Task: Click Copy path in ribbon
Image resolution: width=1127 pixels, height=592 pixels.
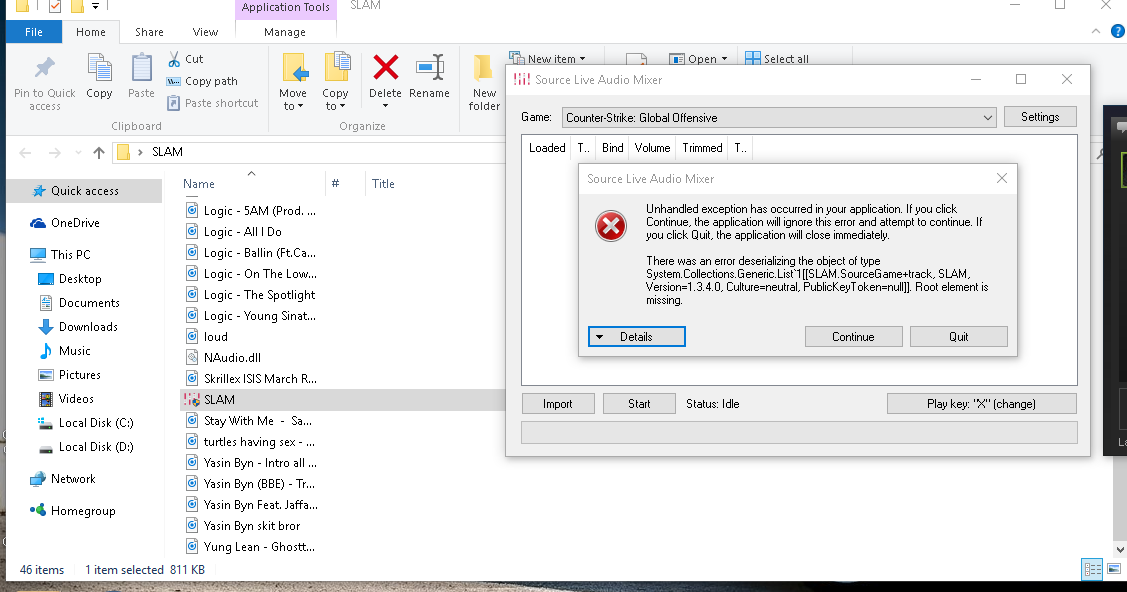Action: click(202, 81)
